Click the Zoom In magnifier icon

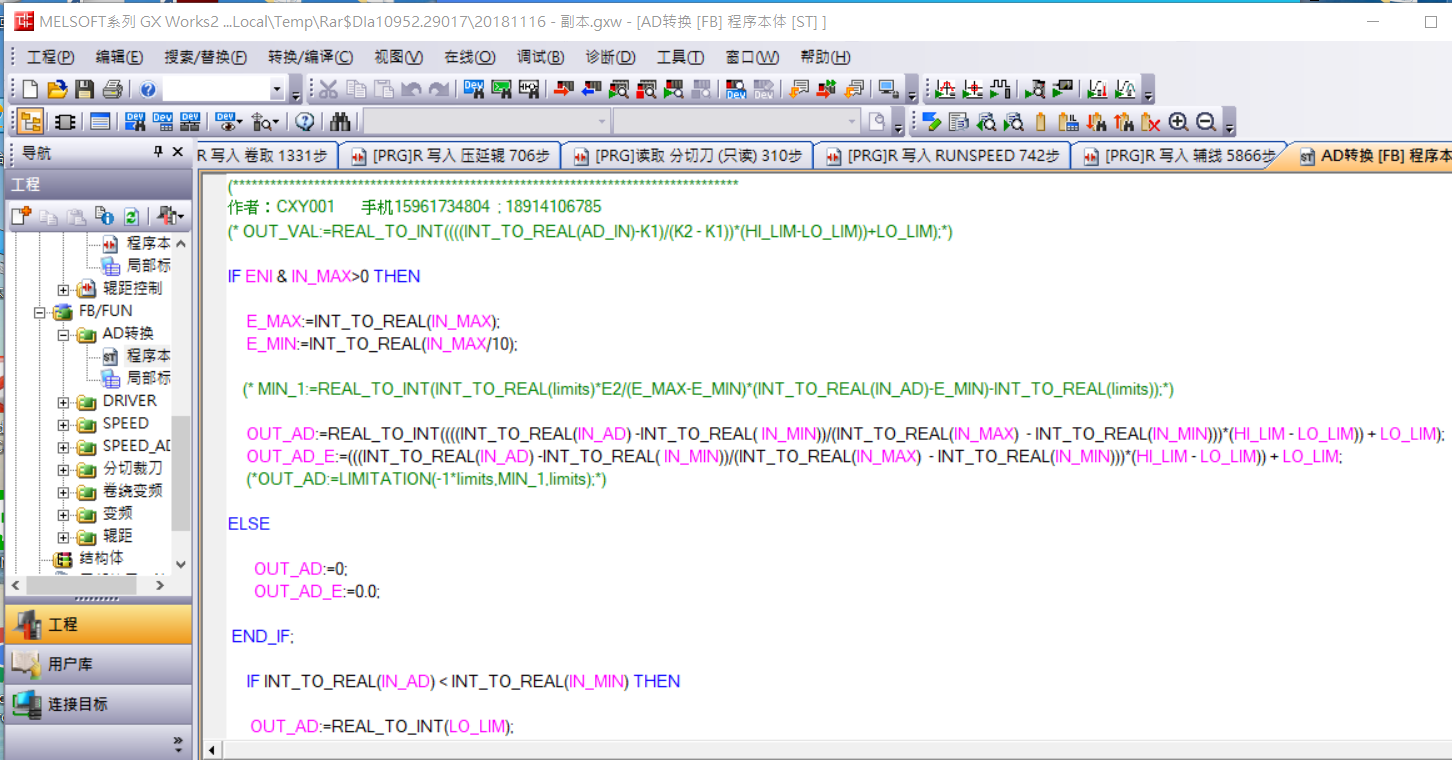coord(1178,122)
